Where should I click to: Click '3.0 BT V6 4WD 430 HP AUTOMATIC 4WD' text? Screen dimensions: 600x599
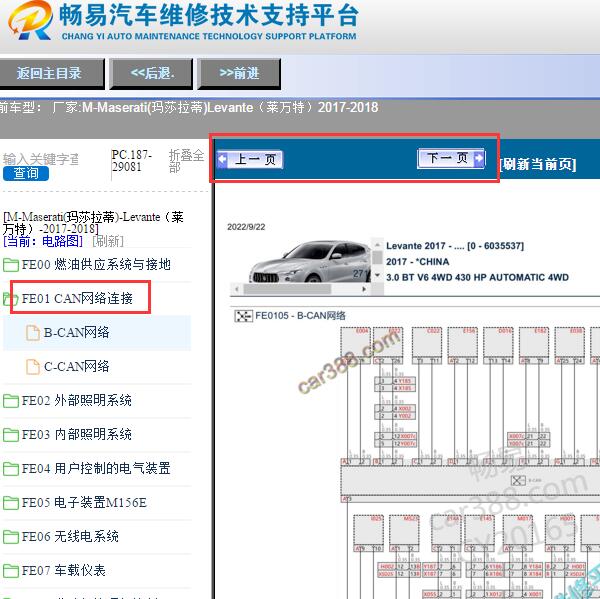[477, 277]
